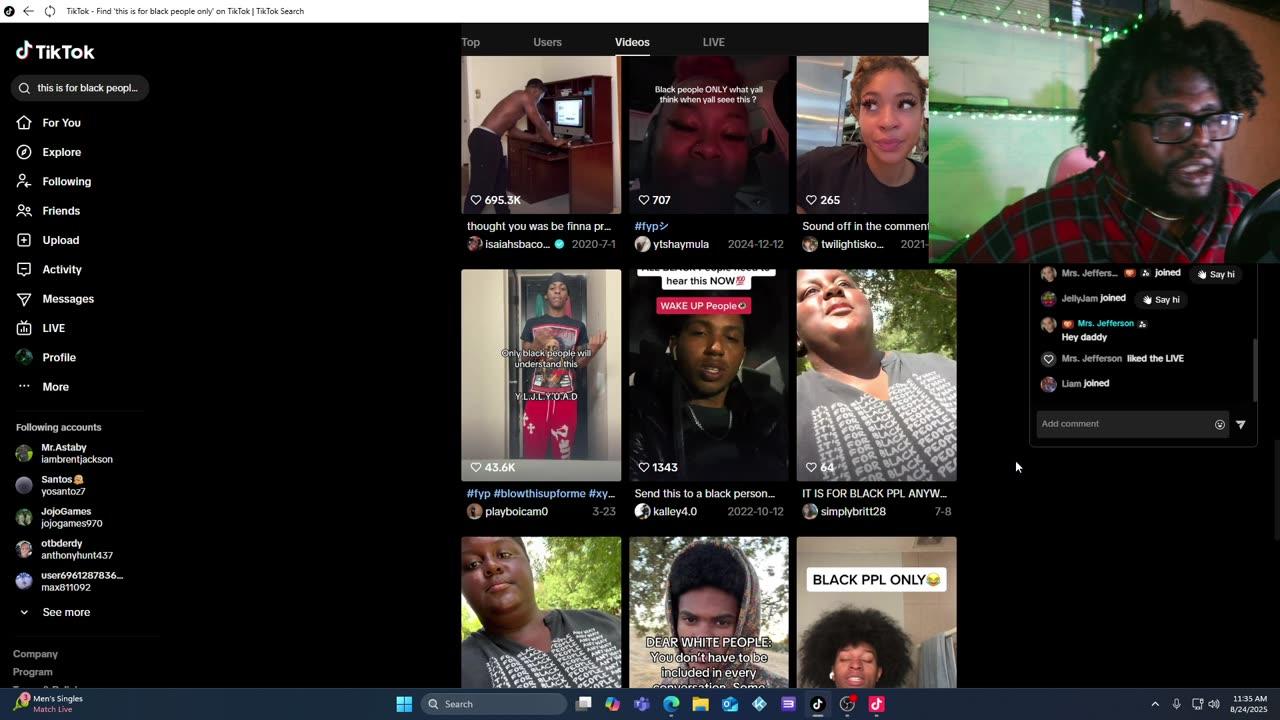The width and height of the screenshot is (1280, 720).
Task: Open 'BLACK PPL ONLY' video thumbnail
Action: (x=877, y=612)
